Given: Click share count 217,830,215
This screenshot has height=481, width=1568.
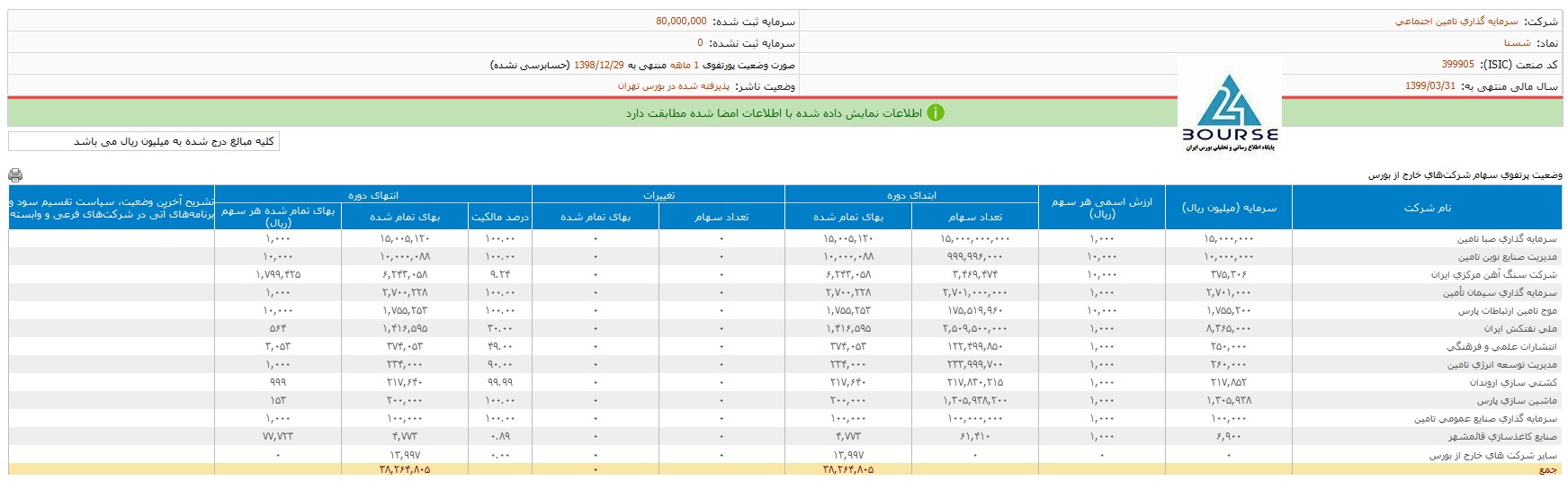Looking at the screenshot, I should 975,382.
